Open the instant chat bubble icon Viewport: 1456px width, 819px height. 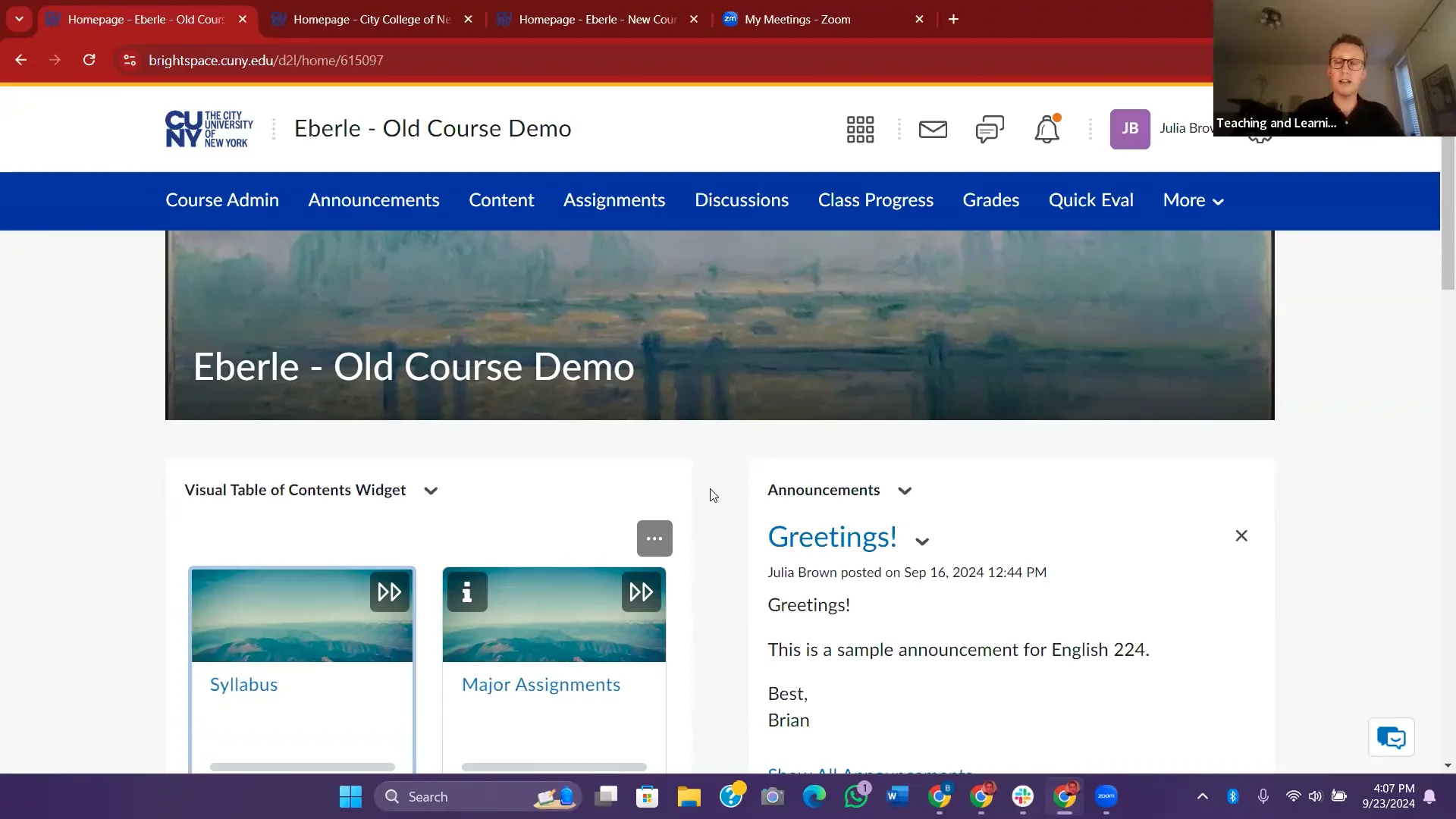click(x=989, y=129)
